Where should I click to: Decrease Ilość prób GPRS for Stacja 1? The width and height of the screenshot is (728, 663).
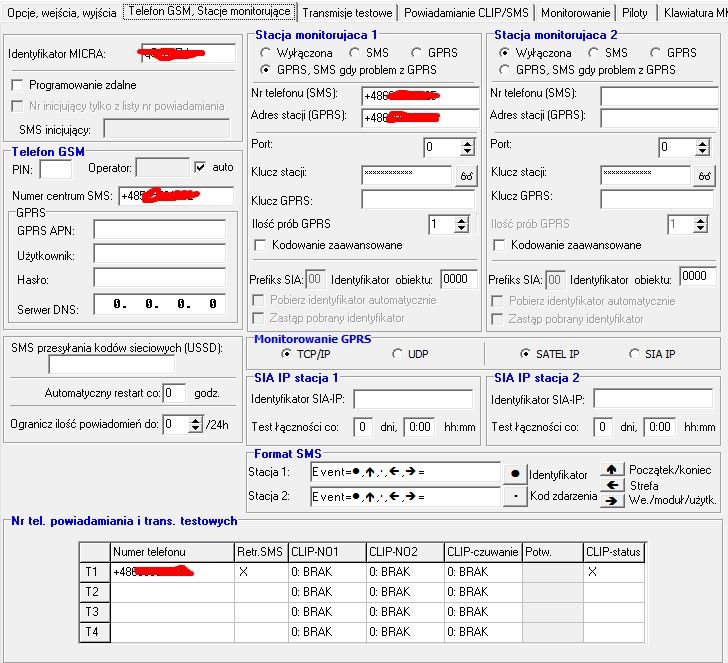pos(461,228)
